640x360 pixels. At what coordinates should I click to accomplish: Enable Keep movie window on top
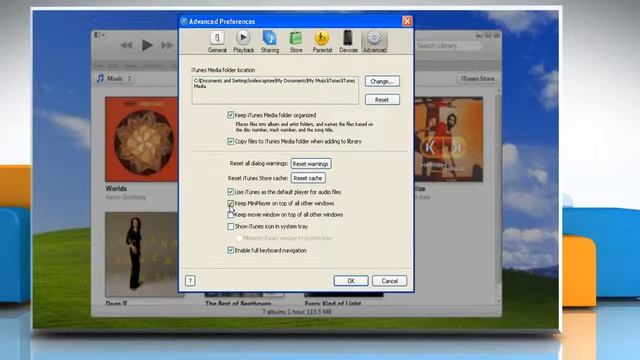pyautogui.click(x=231, y=215)
